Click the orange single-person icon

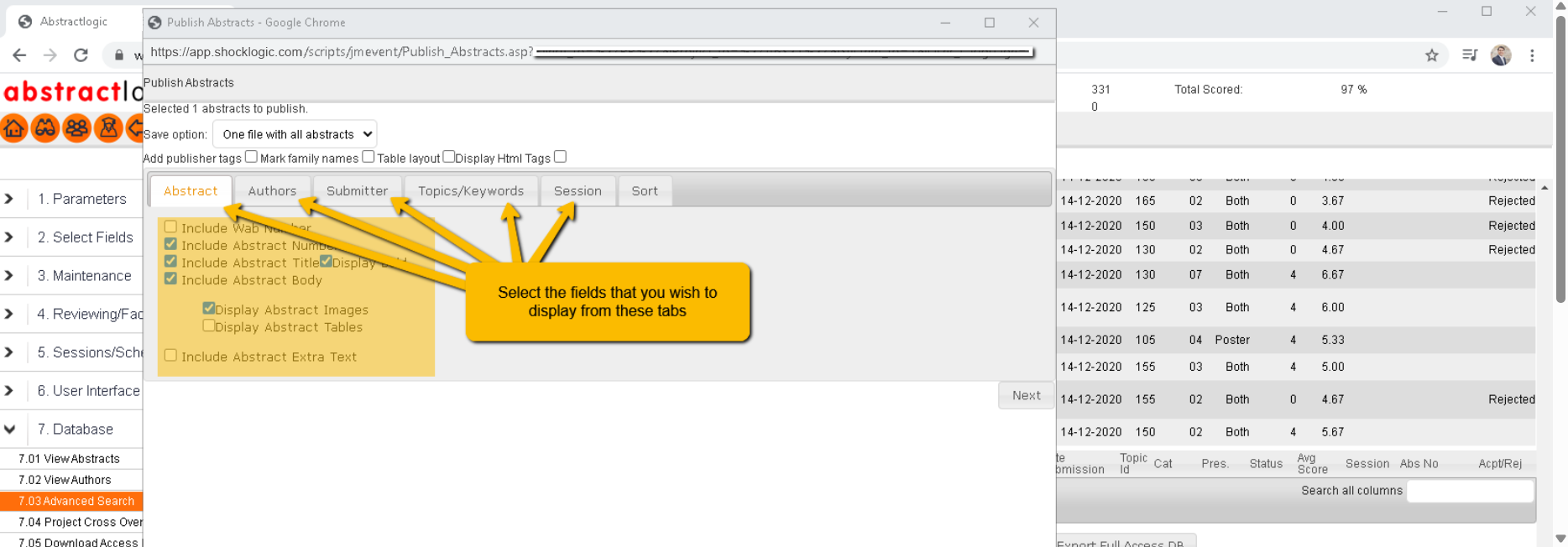click(108, 128)
